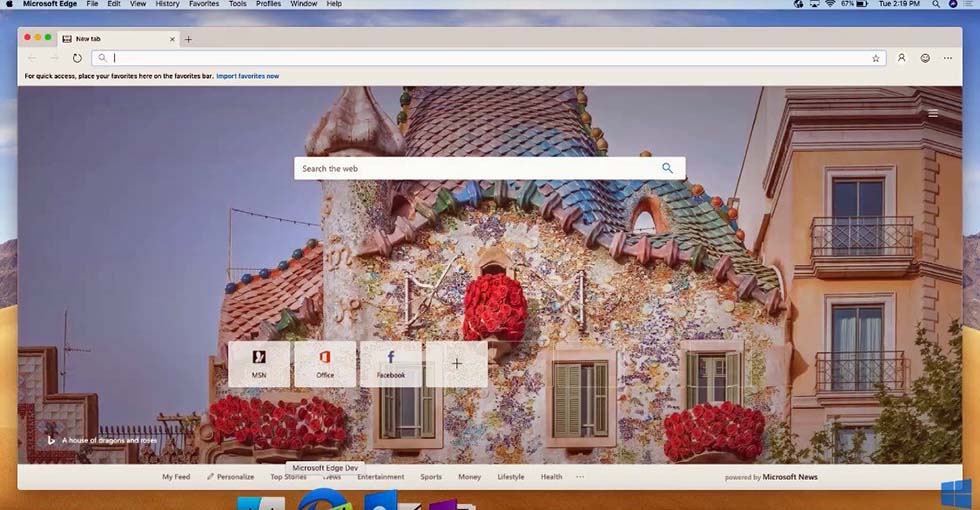Select the Health feed tab
The image size is (980, 510).
(551, 477)
